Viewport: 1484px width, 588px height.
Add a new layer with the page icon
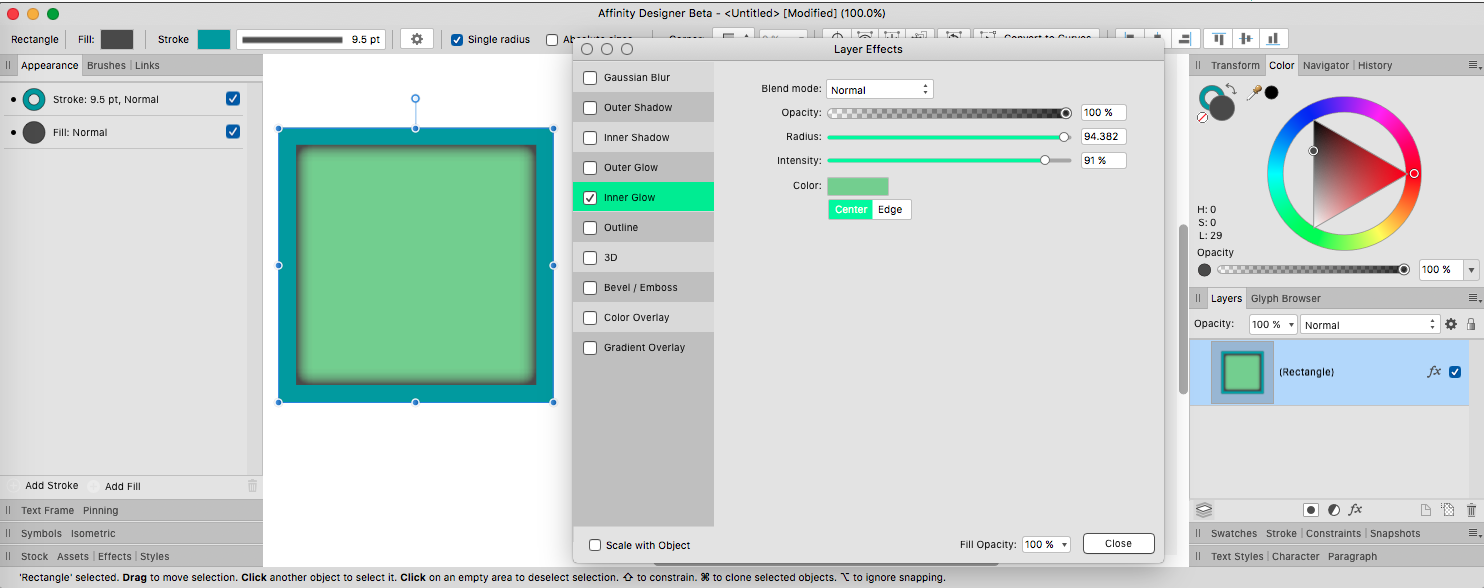1424,509
